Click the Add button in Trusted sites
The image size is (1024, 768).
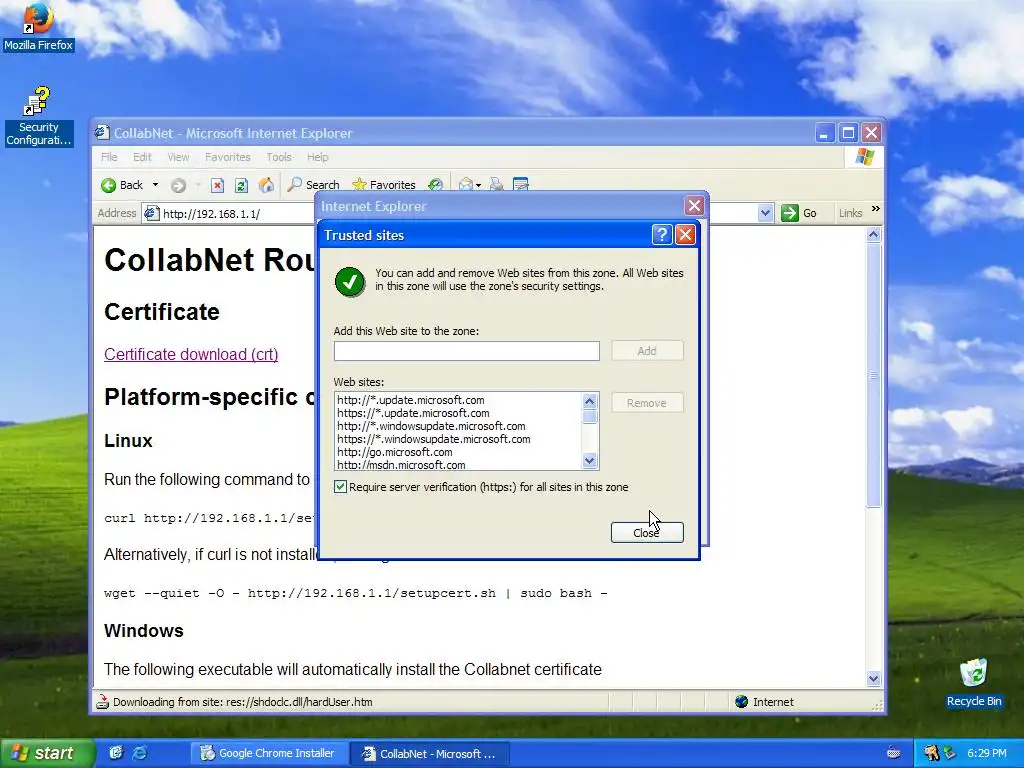(x=647, y=351)
